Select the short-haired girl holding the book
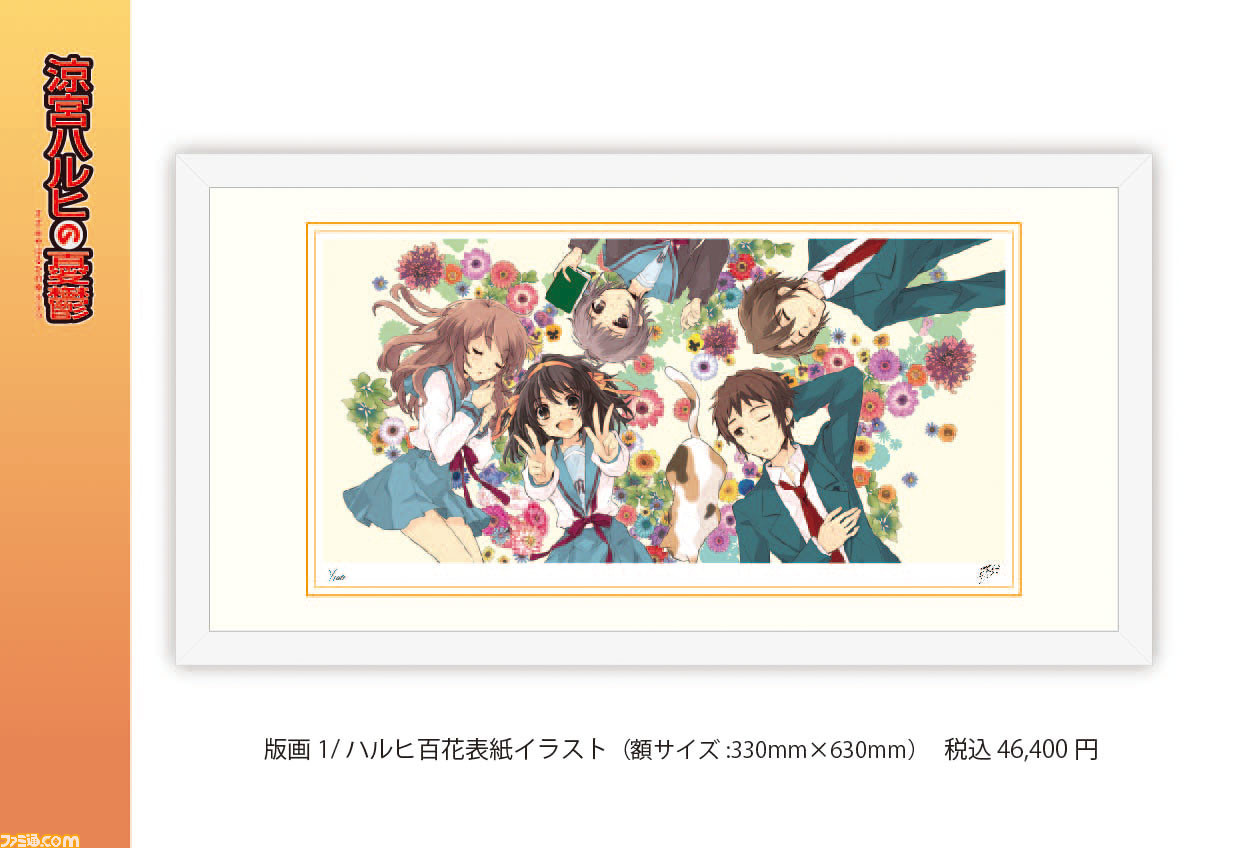 632,292
